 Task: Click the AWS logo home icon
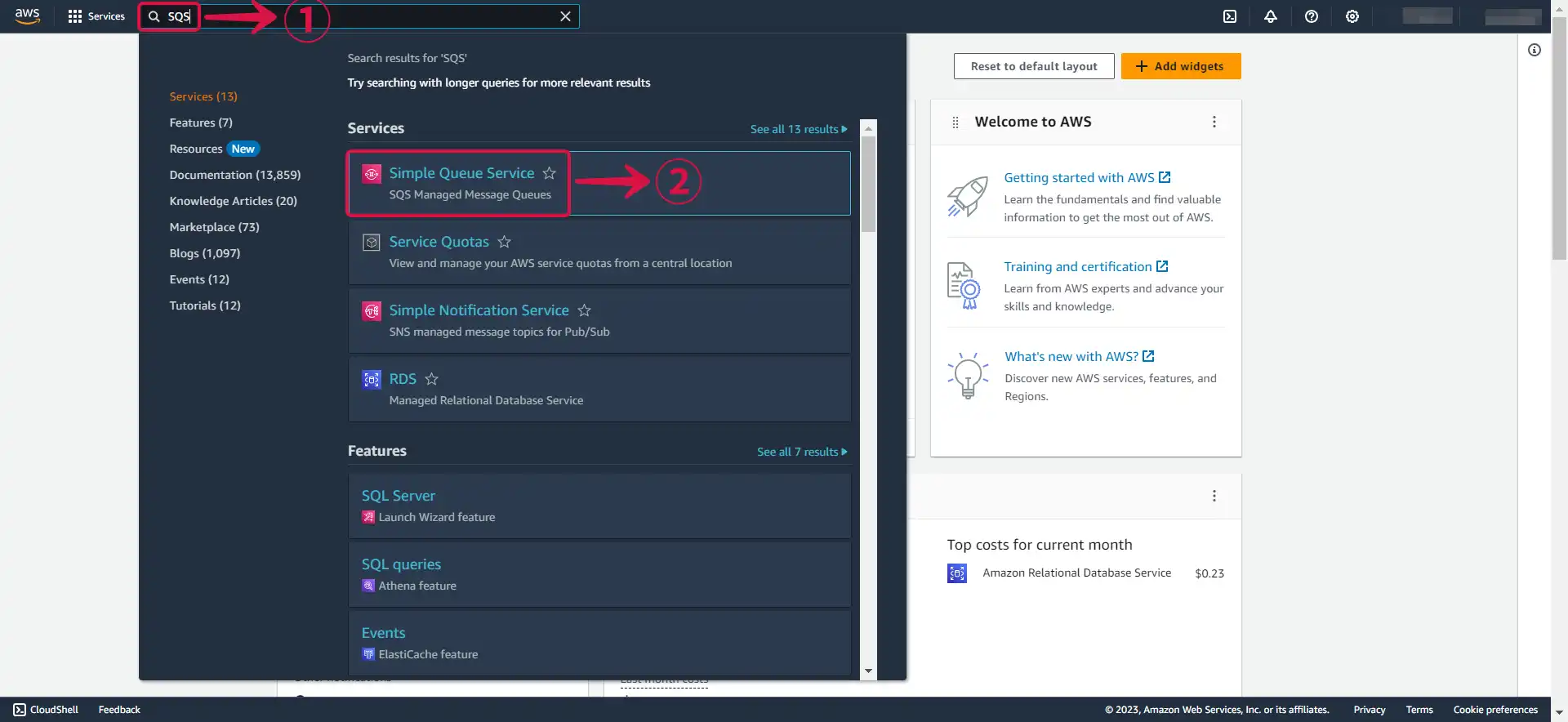click(28, 16)
